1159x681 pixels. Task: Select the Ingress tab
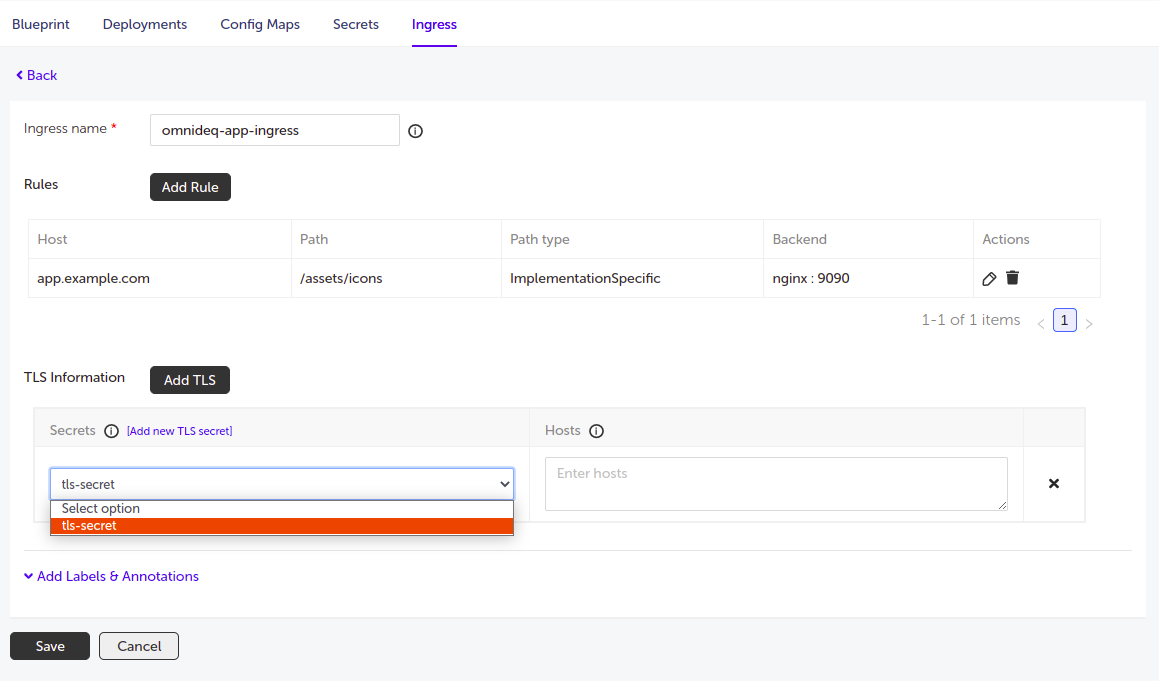434,24
